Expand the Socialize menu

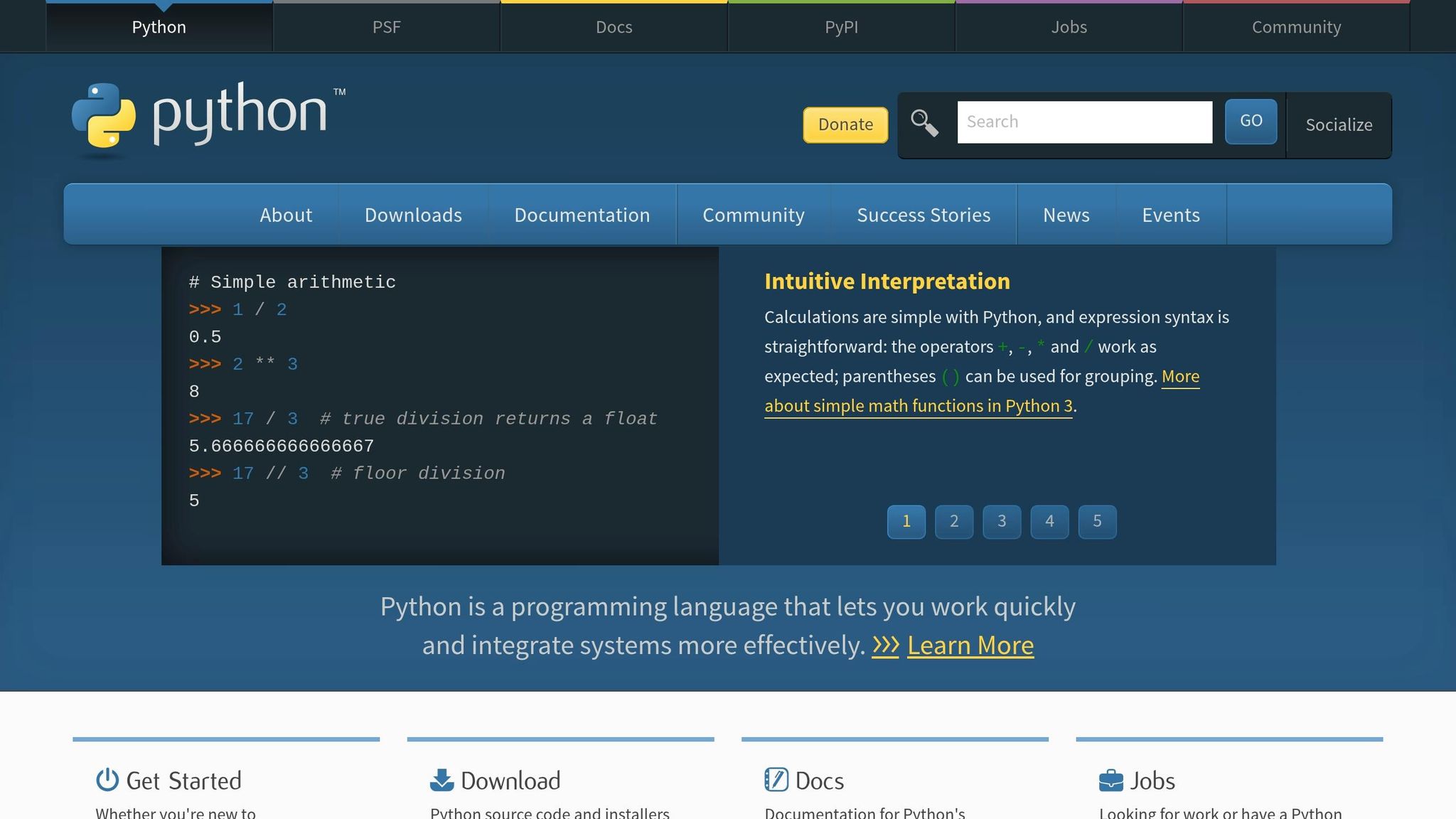[x=1339, y=125]
